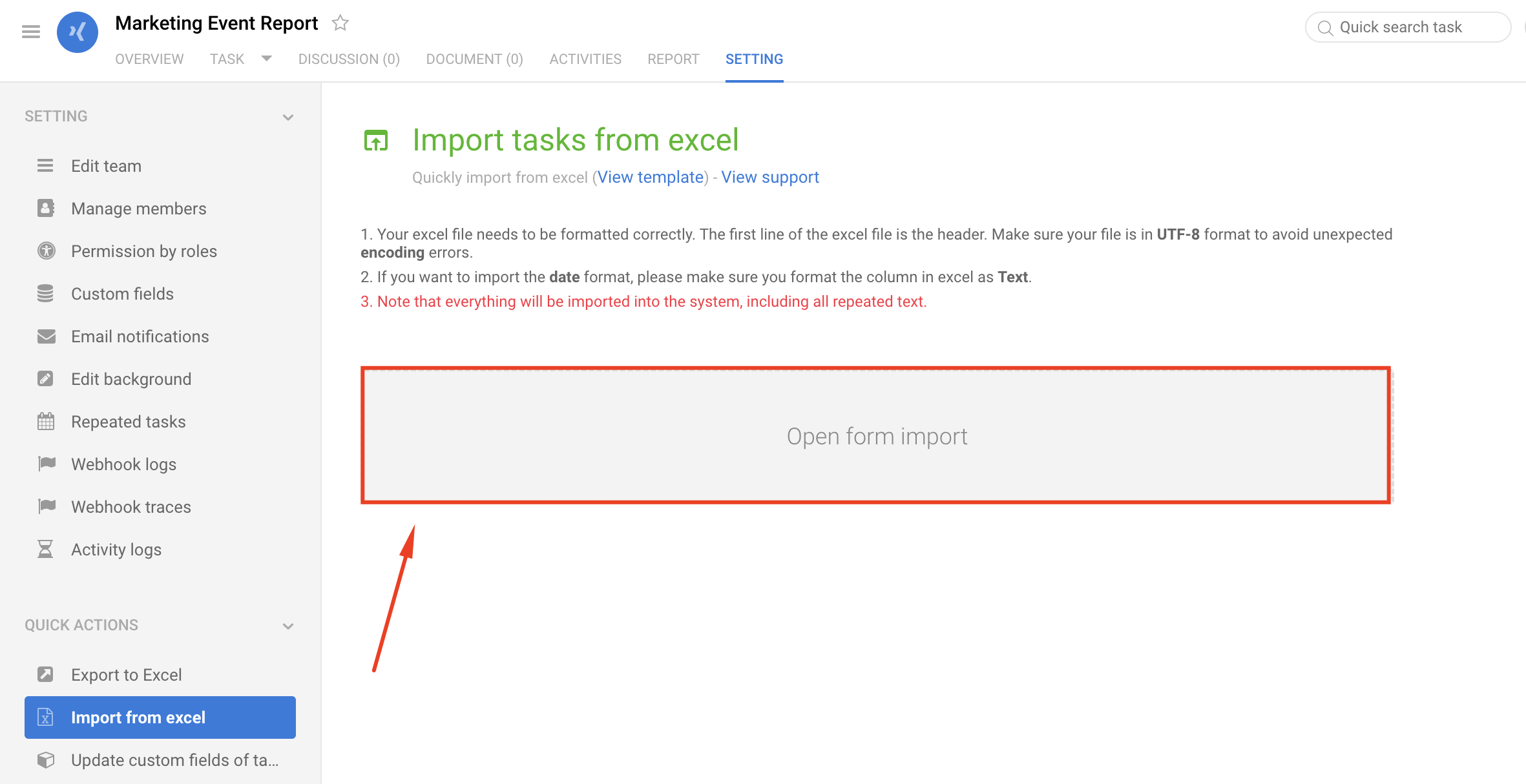
Task: Open Activity logs hourglass icon
Action: pyautogui.click(x=46, y=549)
